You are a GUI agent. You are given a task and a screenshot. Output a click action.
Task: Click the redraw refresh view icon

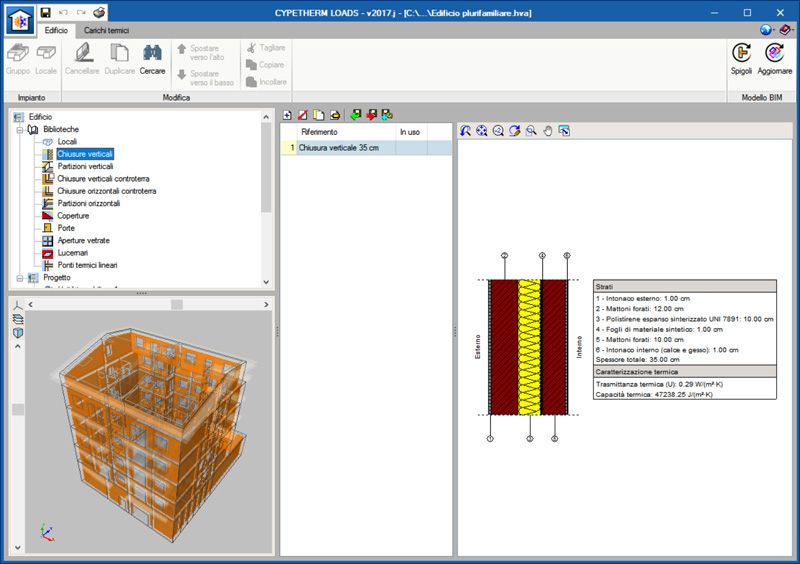(514, 131)
